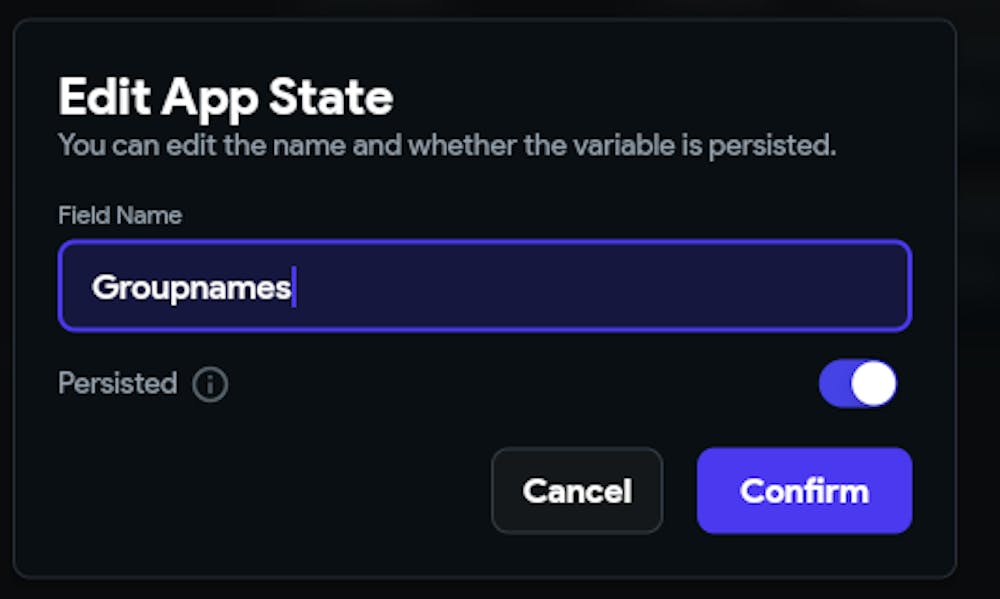The height and width of the screenshot is (599, 1000).
Task: Place cursor after Groupnames text
Action: tap(292, 288)
